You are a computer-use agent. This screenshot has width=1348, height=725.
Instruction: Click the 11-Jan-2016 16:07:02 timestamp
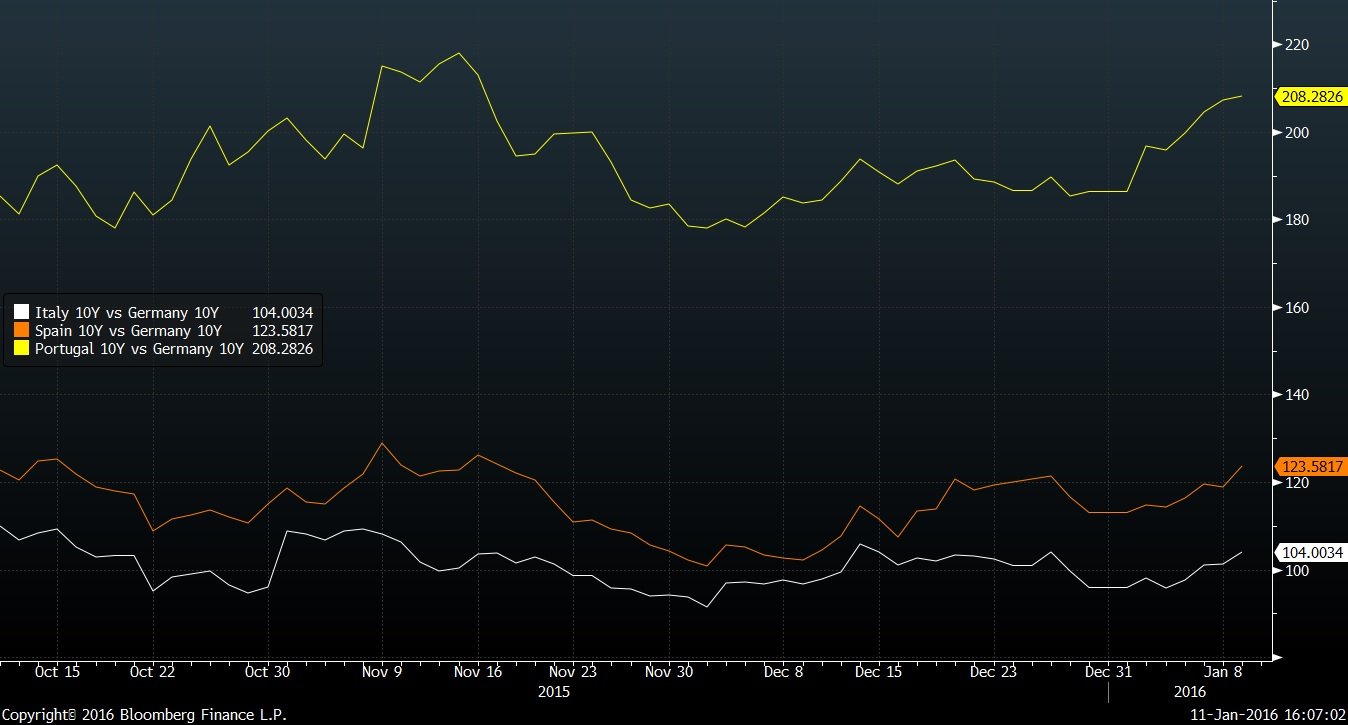click(1266, 715)
